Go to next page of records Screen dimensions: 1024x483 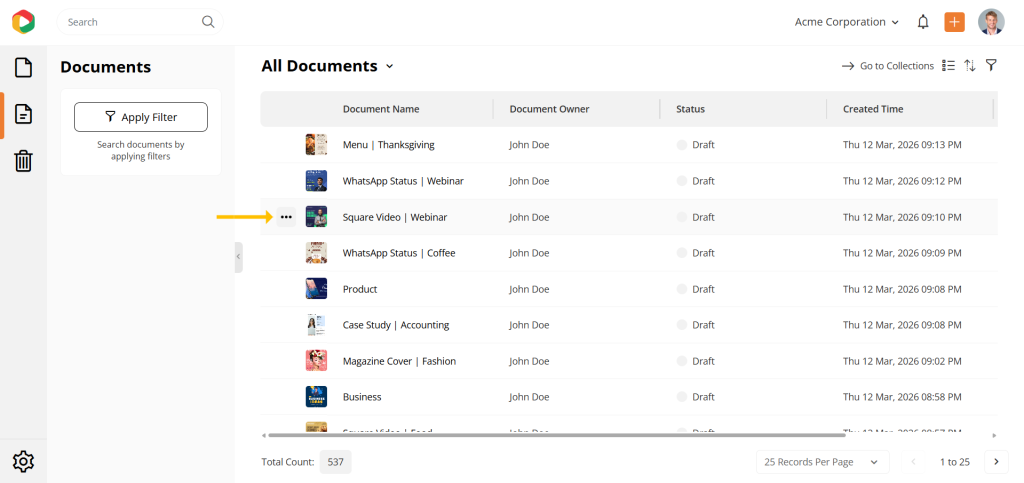click(x=996, y=462)
